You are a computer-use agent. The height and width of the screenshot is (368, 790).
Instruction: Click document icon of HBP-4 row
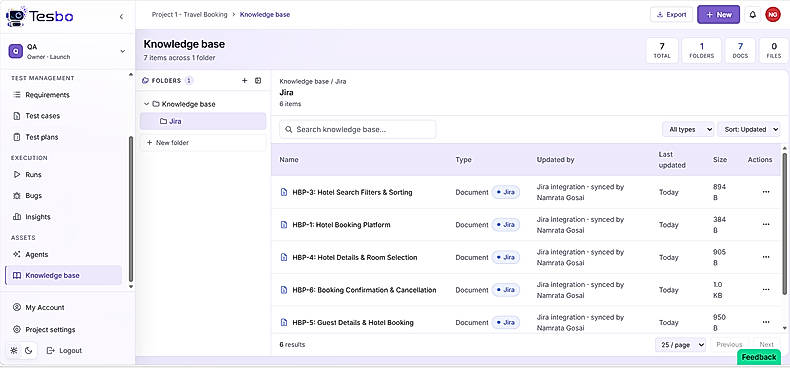[x=283, y=257]
